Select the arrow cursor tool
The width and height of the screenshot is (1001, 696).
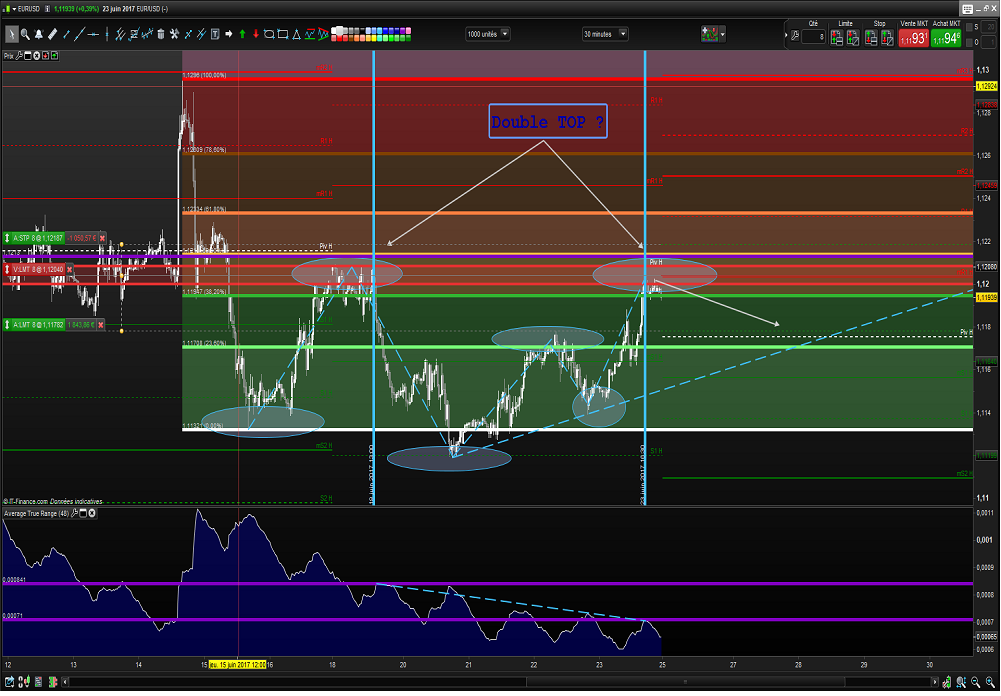point(12,34)
